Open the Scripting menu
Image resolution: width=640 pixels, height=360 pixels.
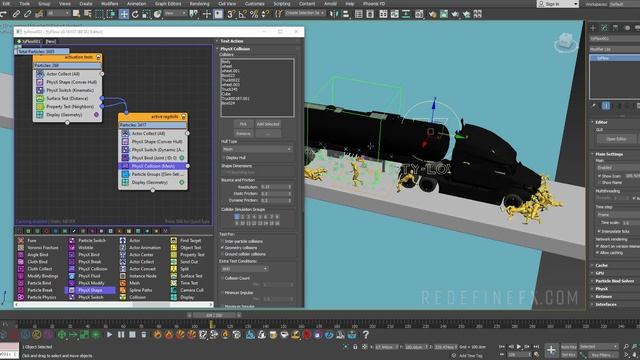coord(282,4)
